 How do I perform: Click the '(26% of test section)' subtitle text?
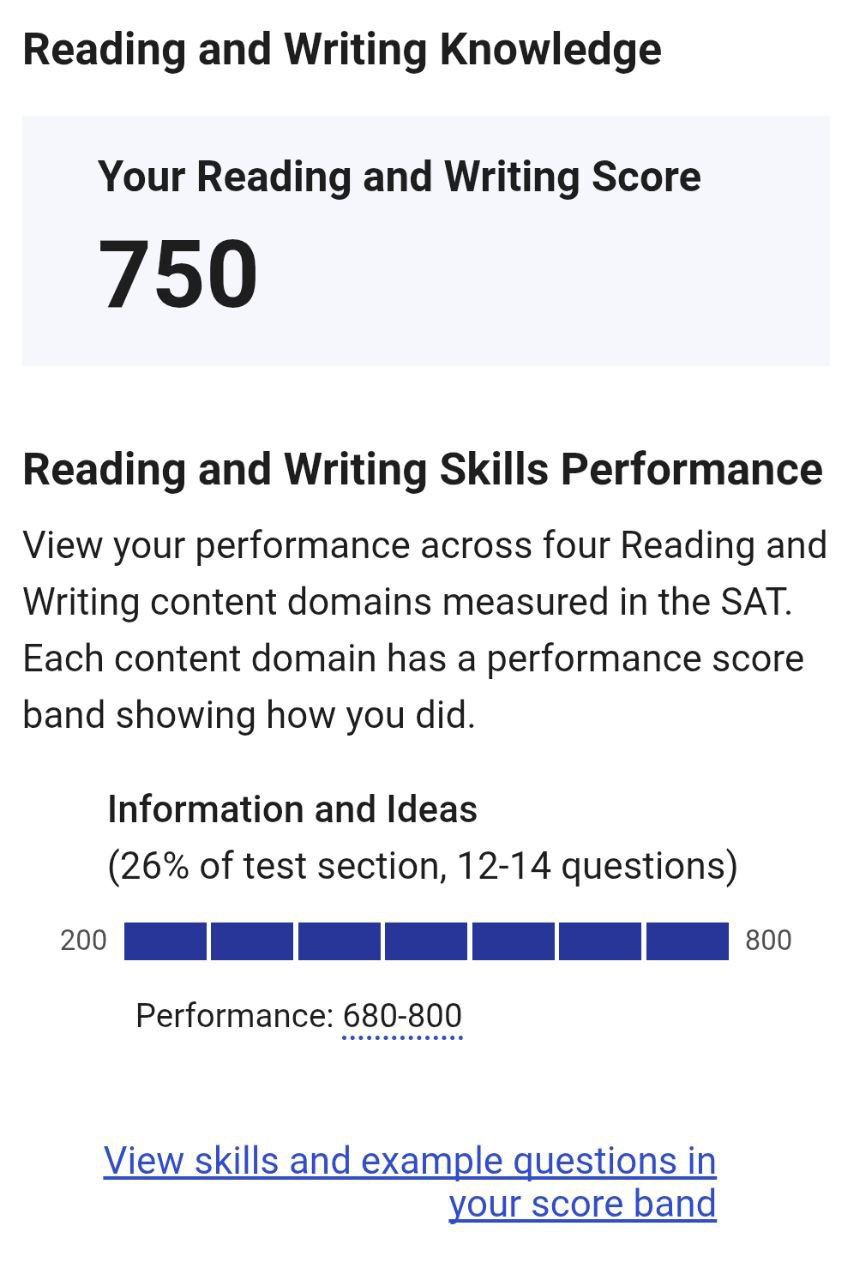click(x=423, y=864)
